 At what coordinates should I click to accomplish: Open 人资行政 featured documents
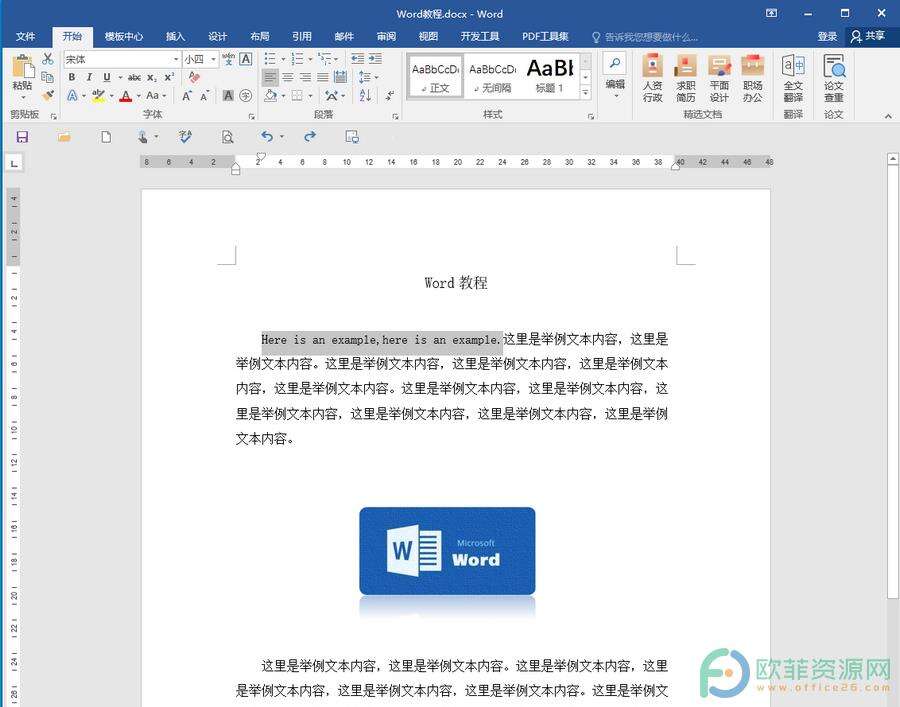click(x=653, y=78)
